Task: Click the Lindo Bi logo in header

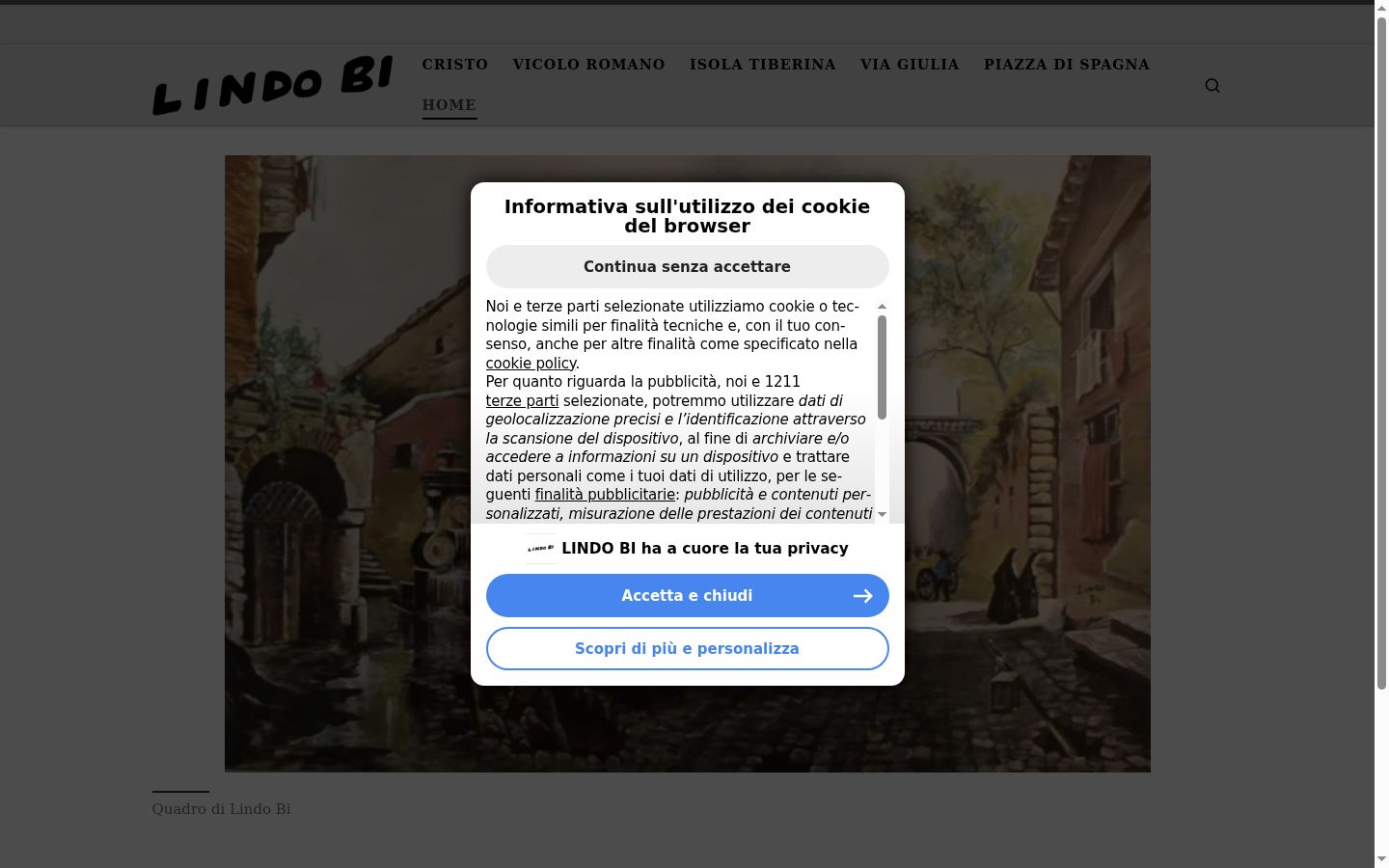Action: 273,85
